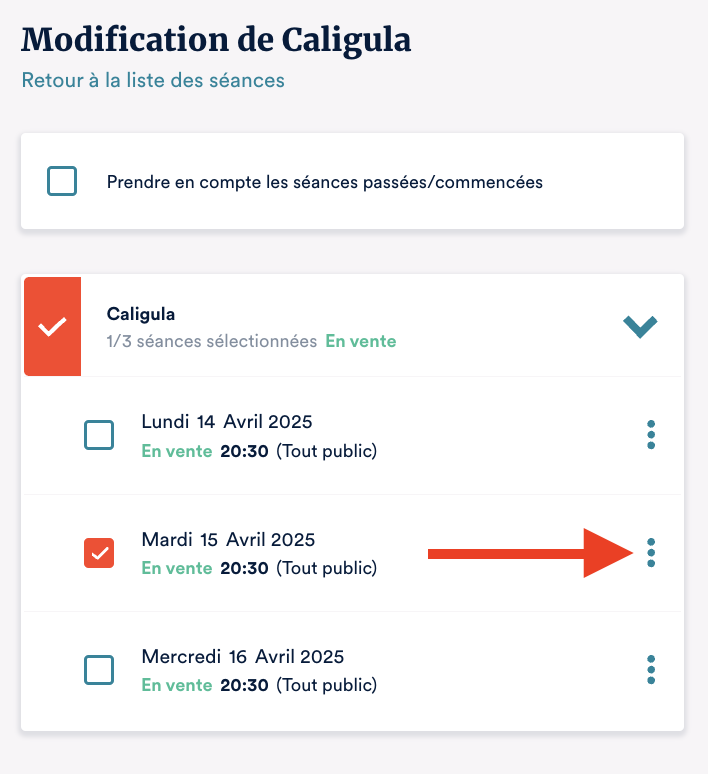Open the three-dot menu for Mardi 15 Avril
Screen dimensions: 708x774
click(651, 552)
